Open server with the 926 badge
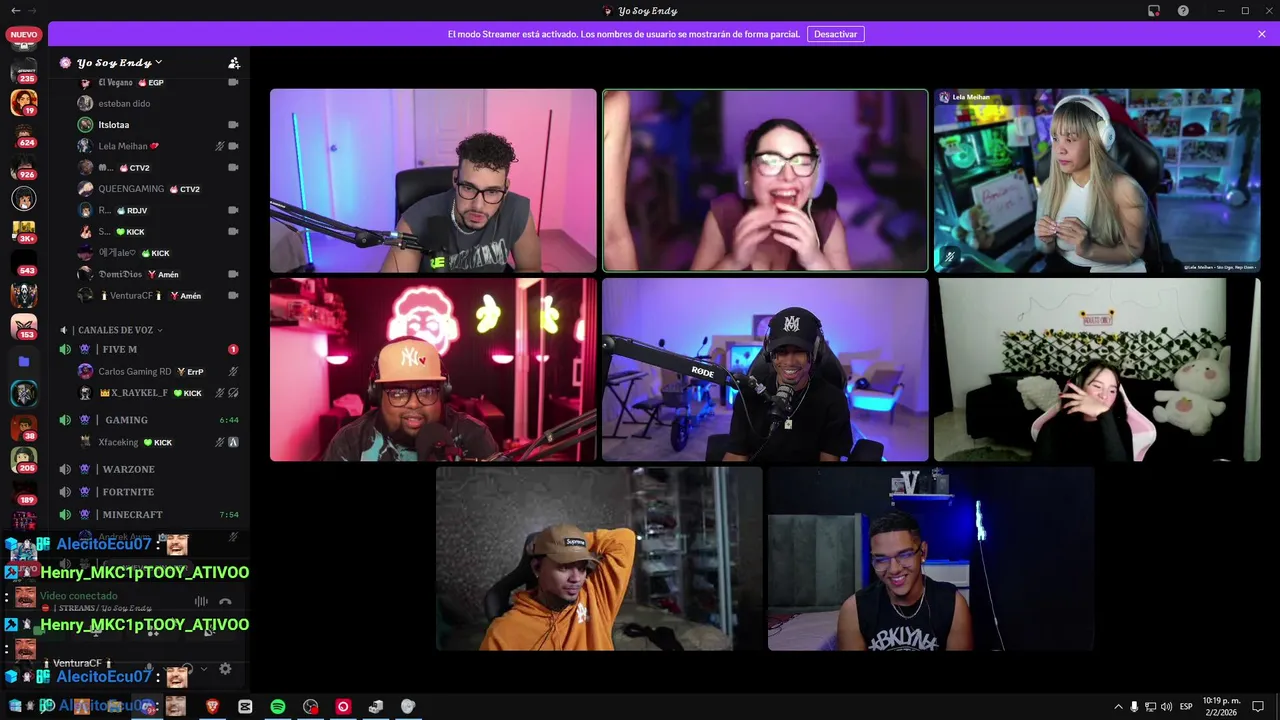1280x720 pixels. click(24, 166)
